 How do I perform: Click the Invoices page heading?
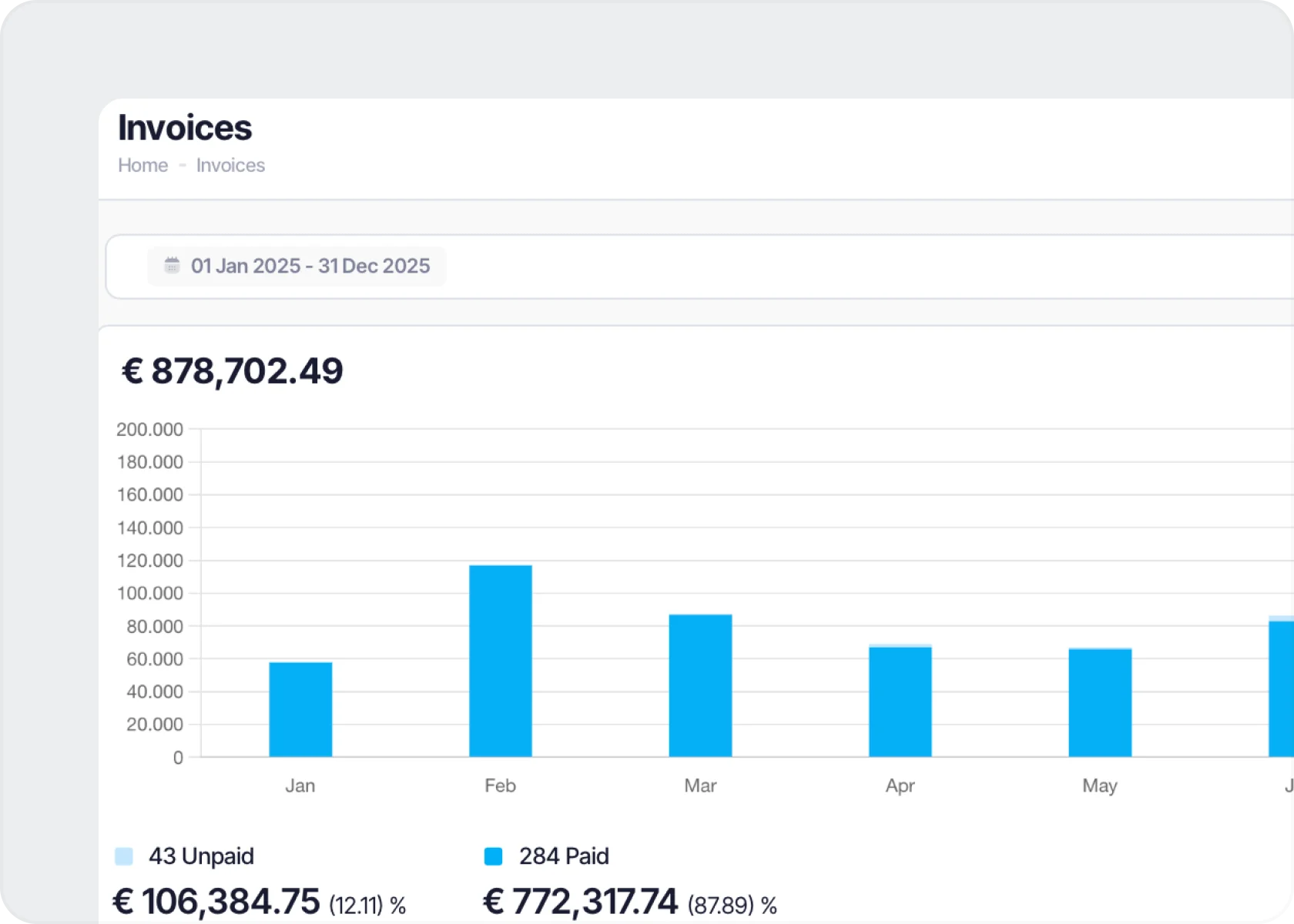(x=185, y=128)
